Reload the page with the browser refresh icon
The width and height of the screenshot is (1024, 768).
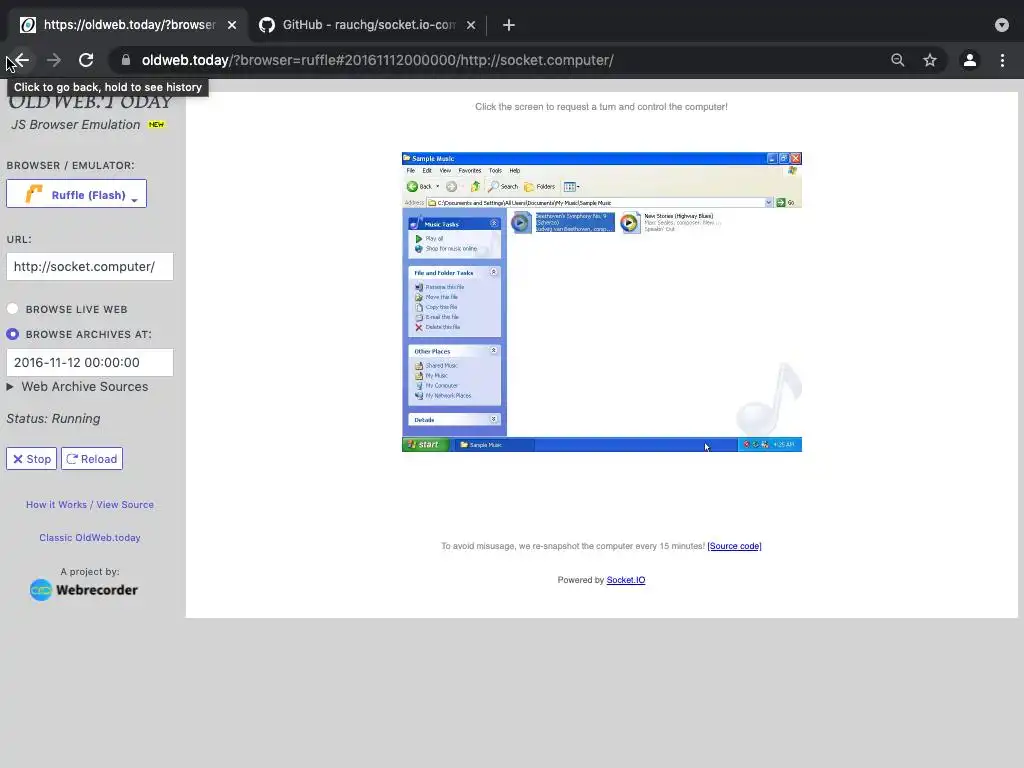86,60
